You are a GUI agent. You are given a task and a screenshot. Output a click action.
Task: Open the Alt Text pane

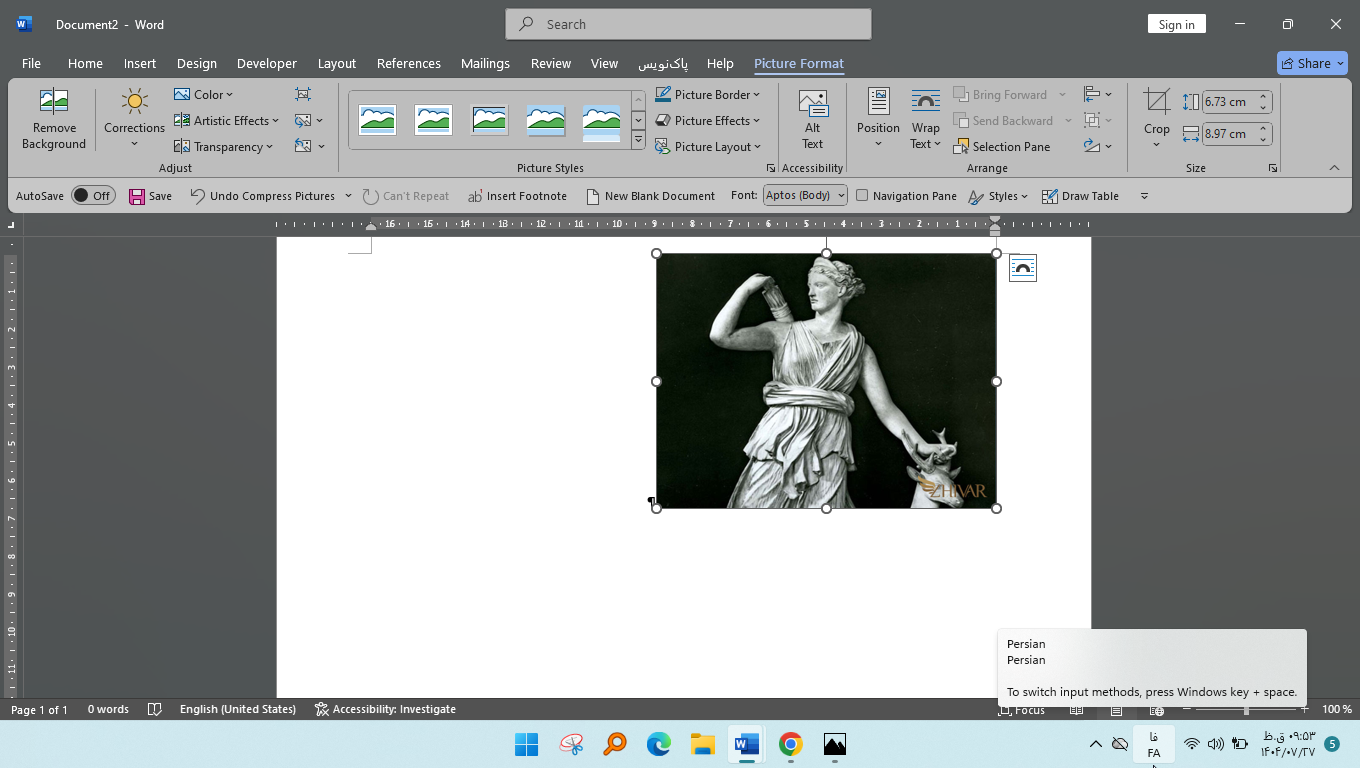(812, 118)
